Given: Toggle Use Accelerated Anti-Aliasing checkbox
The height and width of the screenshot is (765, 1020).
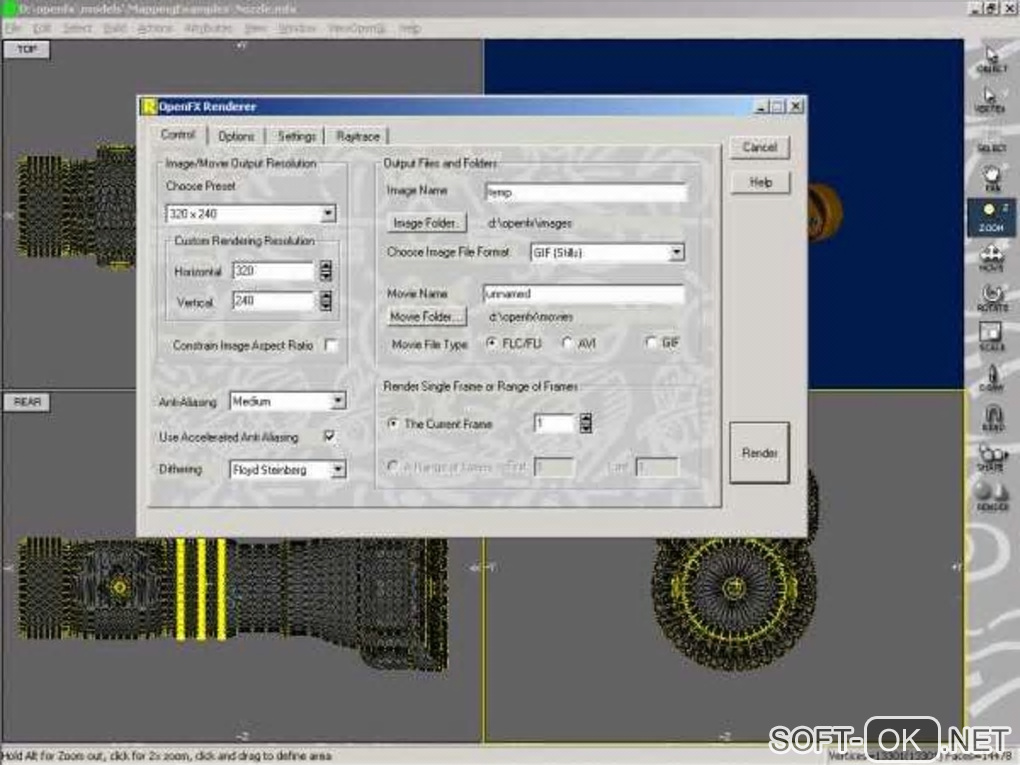Looking at the screenshot, I should coord(330,436).
